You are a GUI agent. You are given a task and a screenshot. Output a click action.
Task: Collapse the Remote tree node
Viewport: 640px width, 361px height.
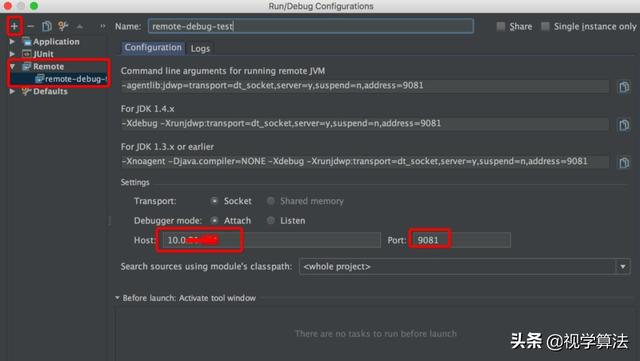12,67
